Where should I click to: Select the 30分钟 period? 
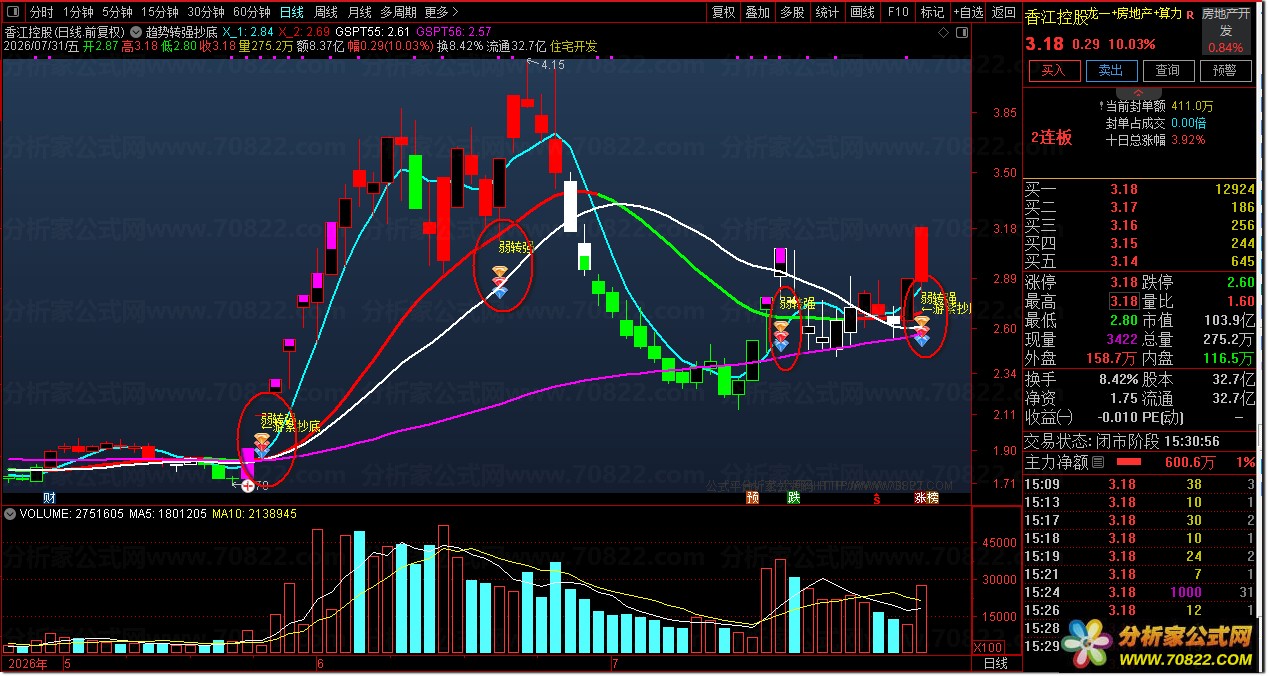coord(205,13)
